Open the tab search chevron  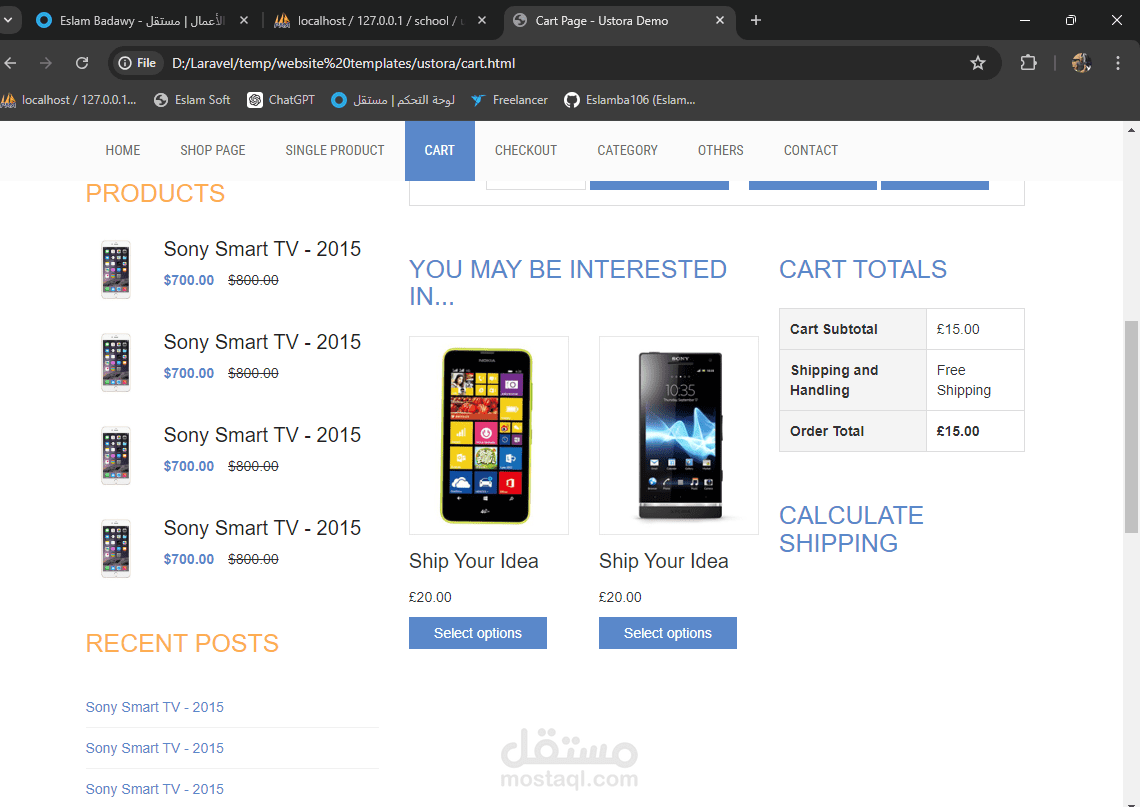(8, 20)
